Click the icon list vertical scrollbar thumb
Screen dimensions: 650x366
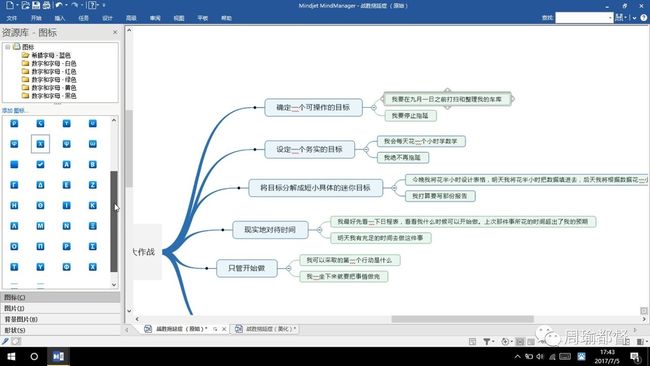point(114,221)
